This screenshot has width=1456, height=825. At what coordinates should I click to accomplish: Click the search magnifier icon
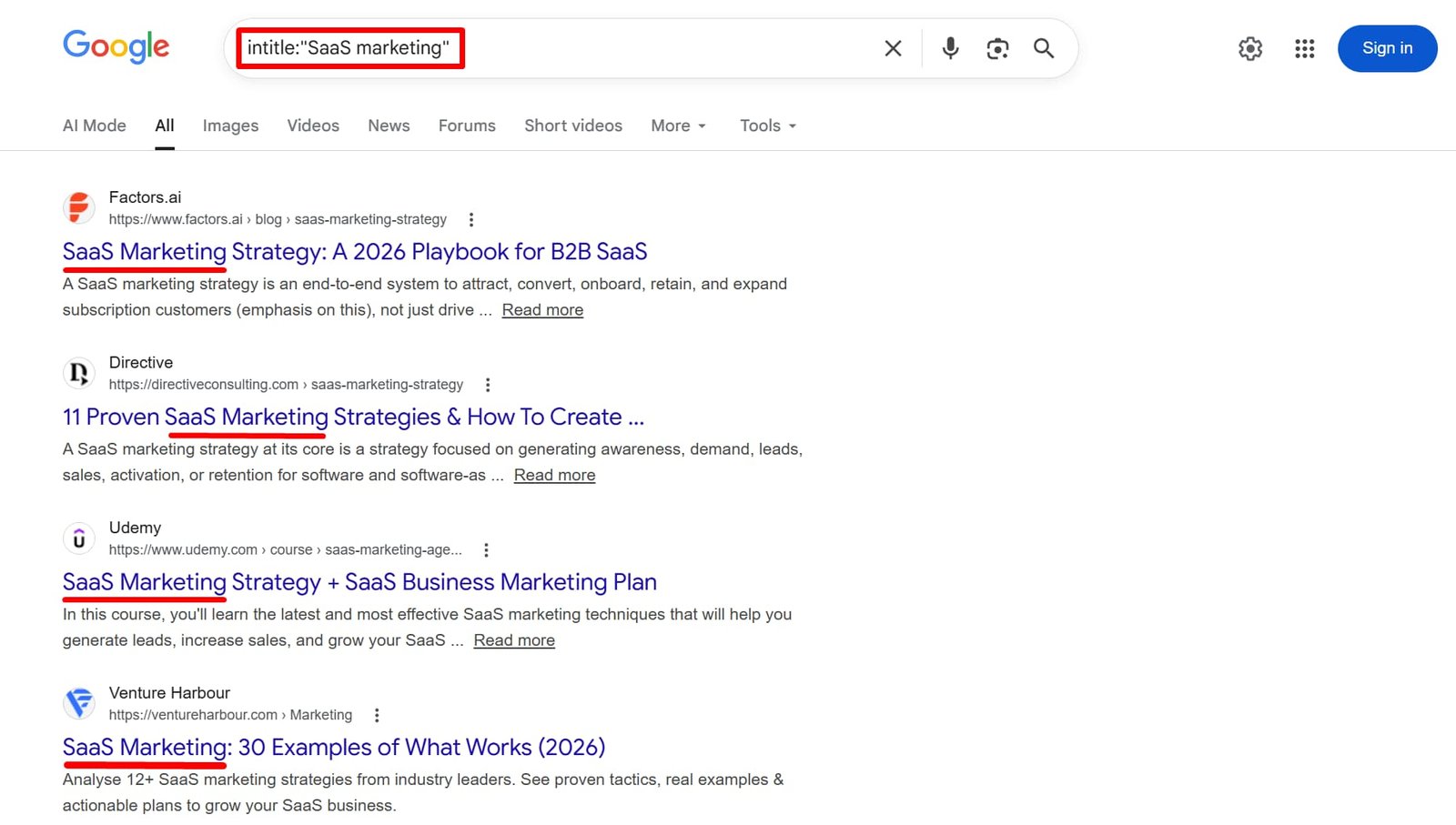pos(1043,48)
